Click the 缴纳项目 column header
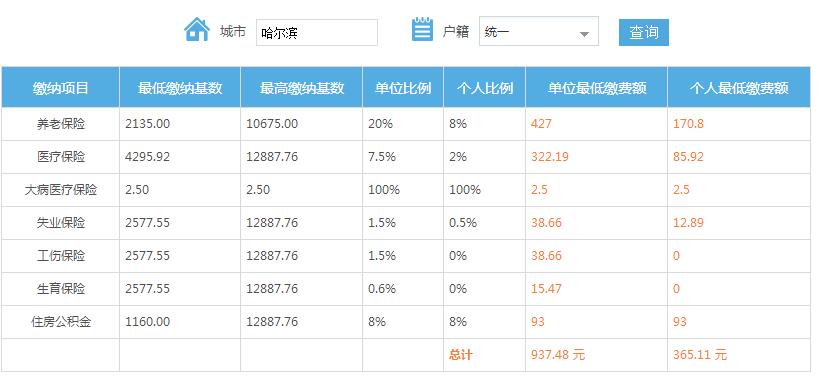This screenshot has height=384, width=822. coord(60,88)
